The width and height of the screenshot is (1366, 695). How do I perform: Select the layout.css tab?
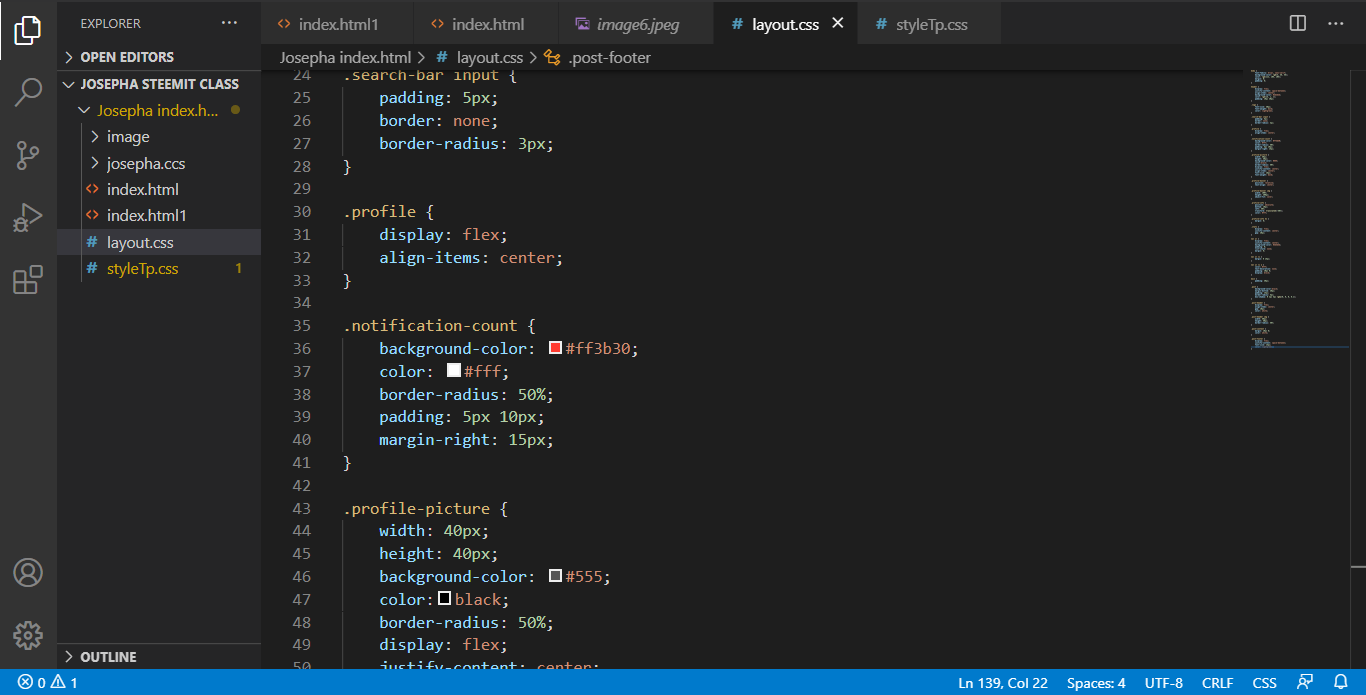point(785,24)
